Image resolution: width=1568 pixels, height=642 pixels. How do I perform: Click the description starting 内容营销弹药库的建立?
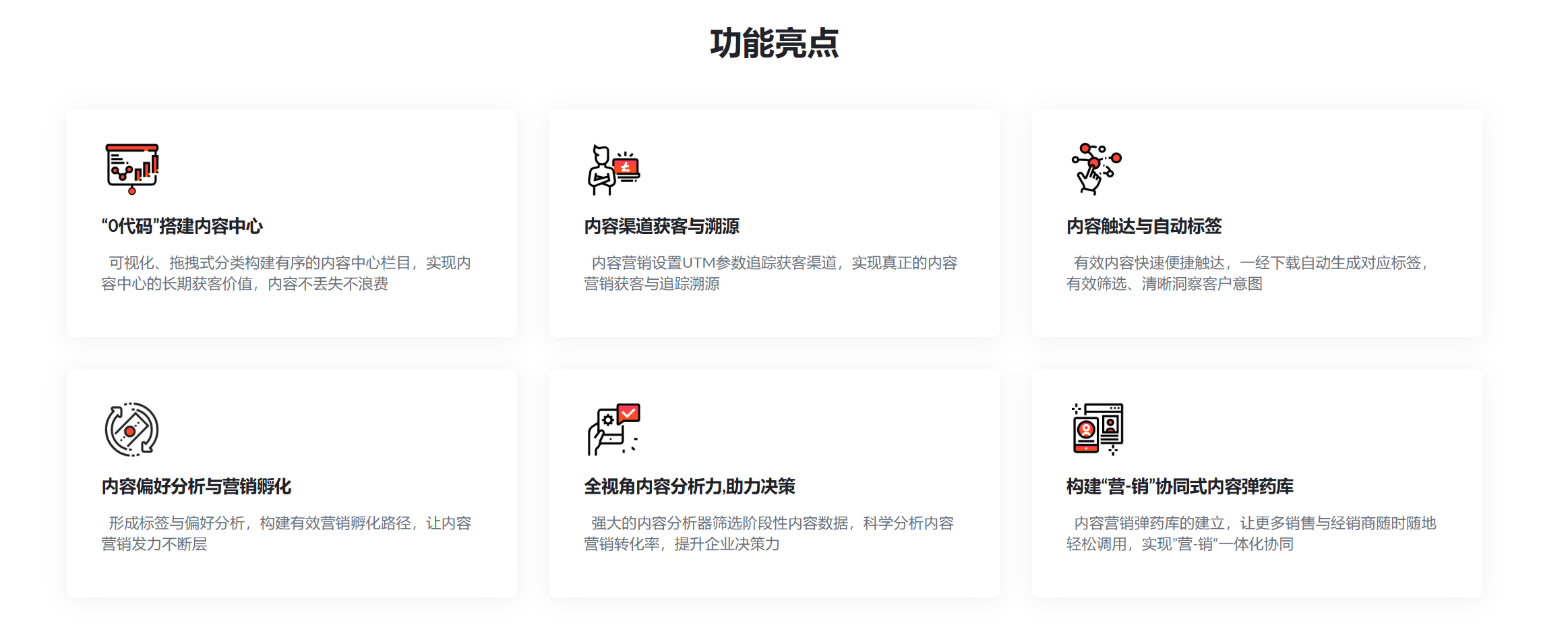tap(1251, 533)
